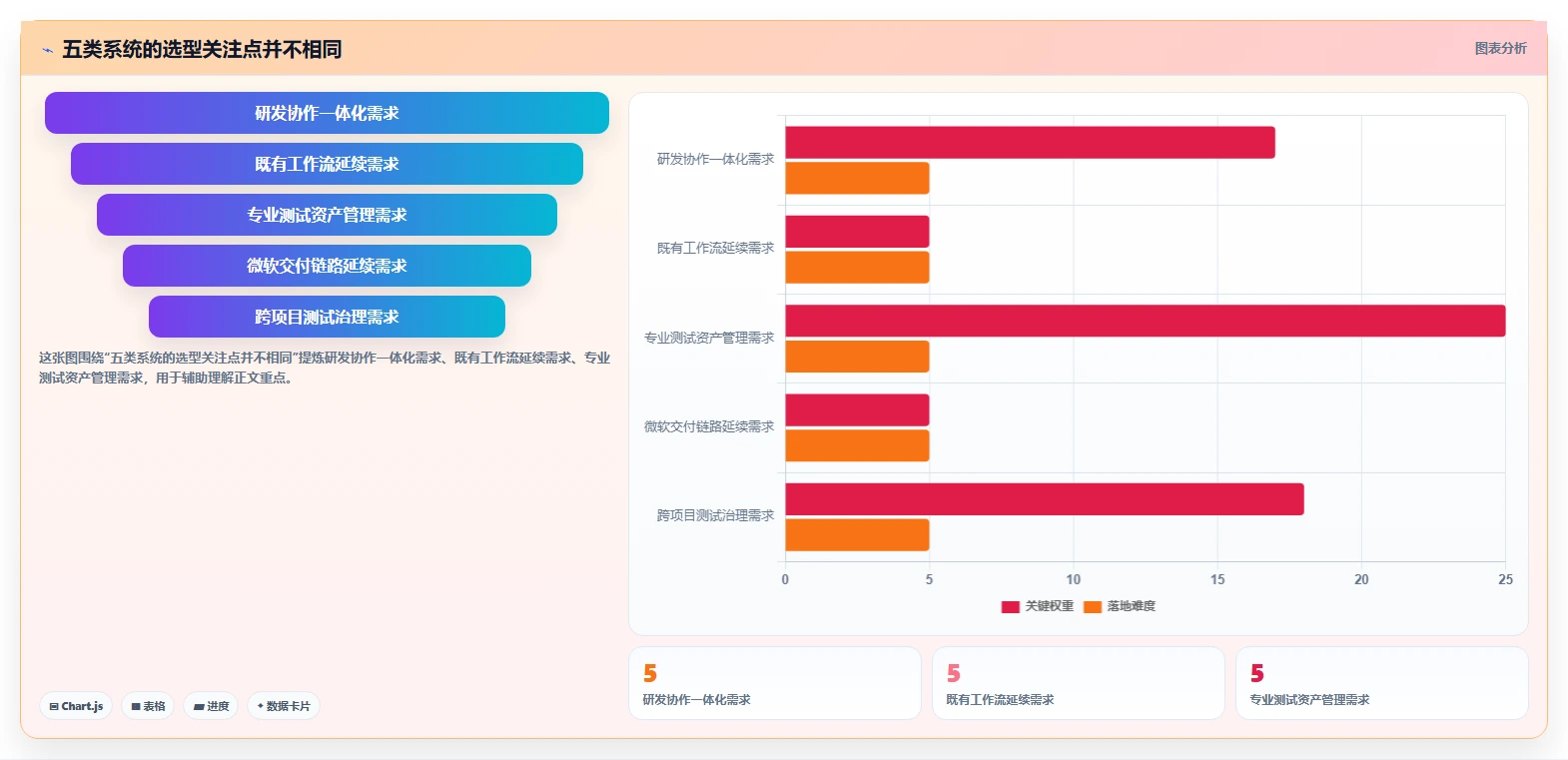Viewport: 1568px width, 760px height.
Task: Click the 既有工作流延续需求 chart axis label
Action: tap(715, 248)
